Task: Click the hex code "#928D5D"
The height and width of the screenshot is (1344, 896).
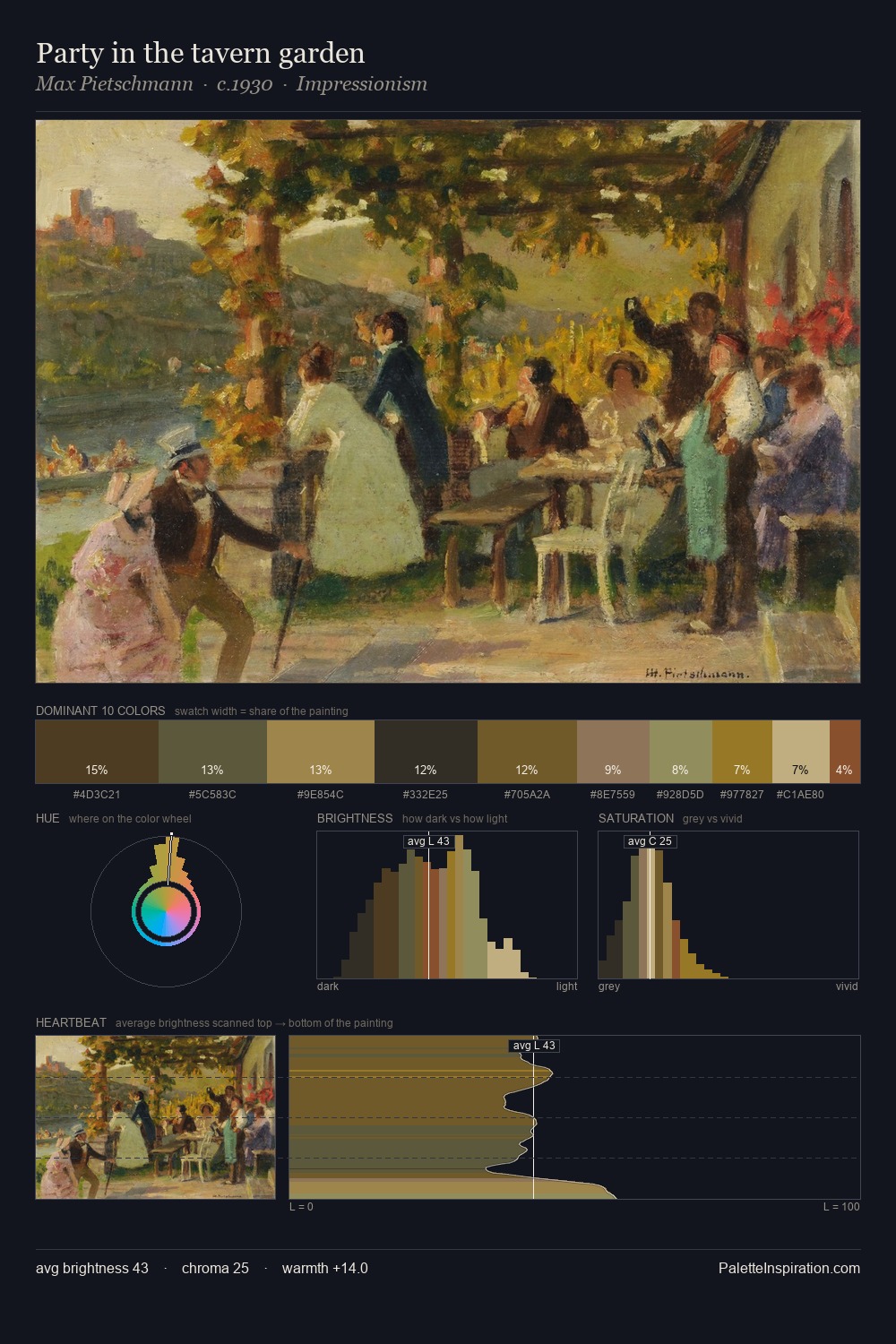Action: pos(680,795)
